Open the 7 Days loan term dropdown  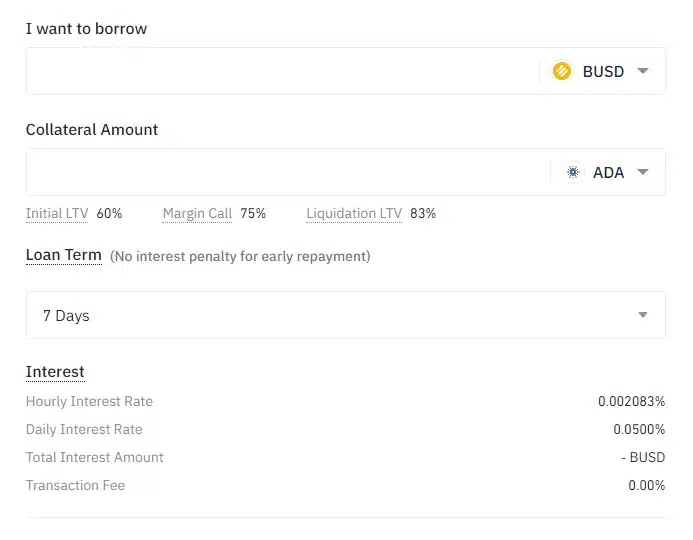(346, 315)
